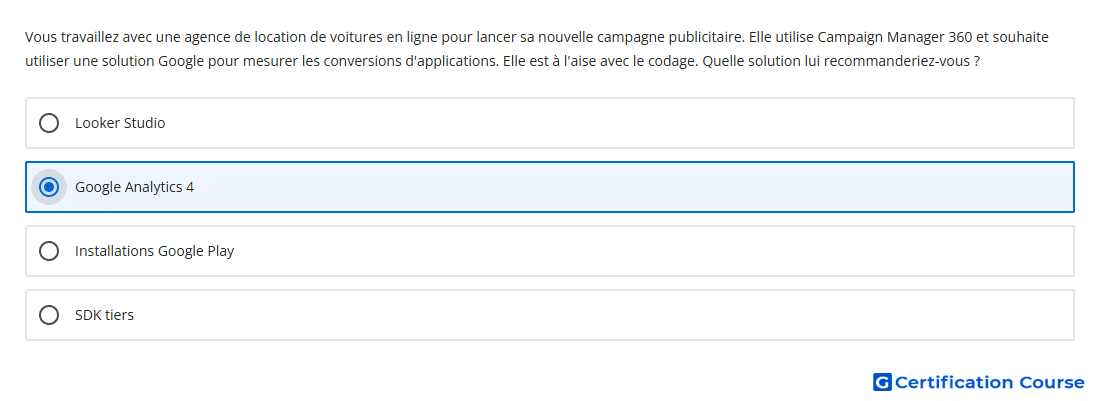Select the Looker Studio radio button
1100x401 pixels.
click(x=49, y=123)
